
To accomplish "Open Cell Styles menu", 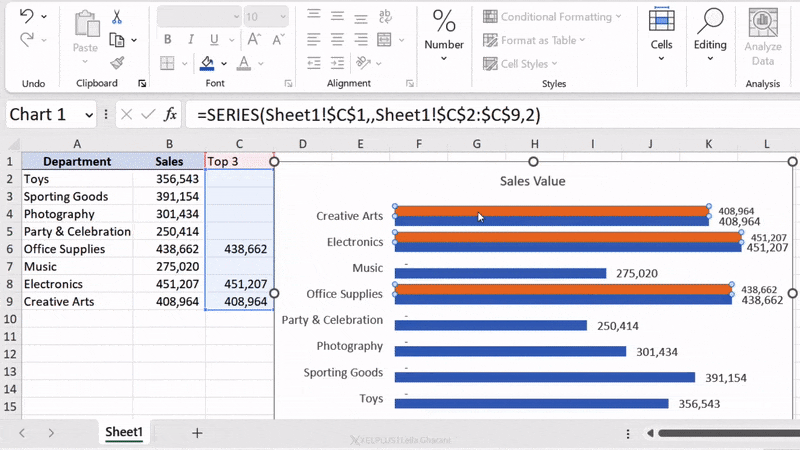I will (x=520, y=64).
